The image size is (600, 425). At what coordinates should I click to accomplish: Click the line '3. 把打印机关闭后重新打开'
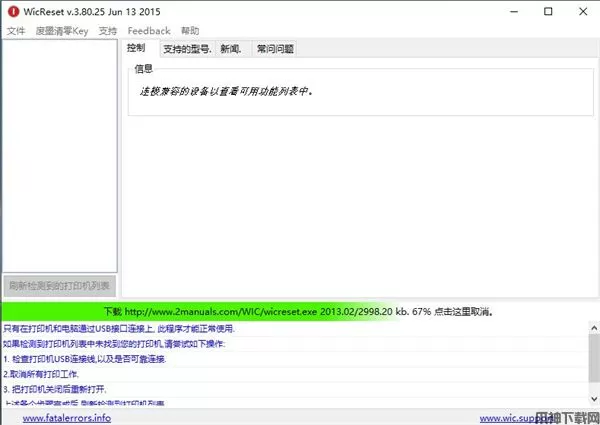55,389
